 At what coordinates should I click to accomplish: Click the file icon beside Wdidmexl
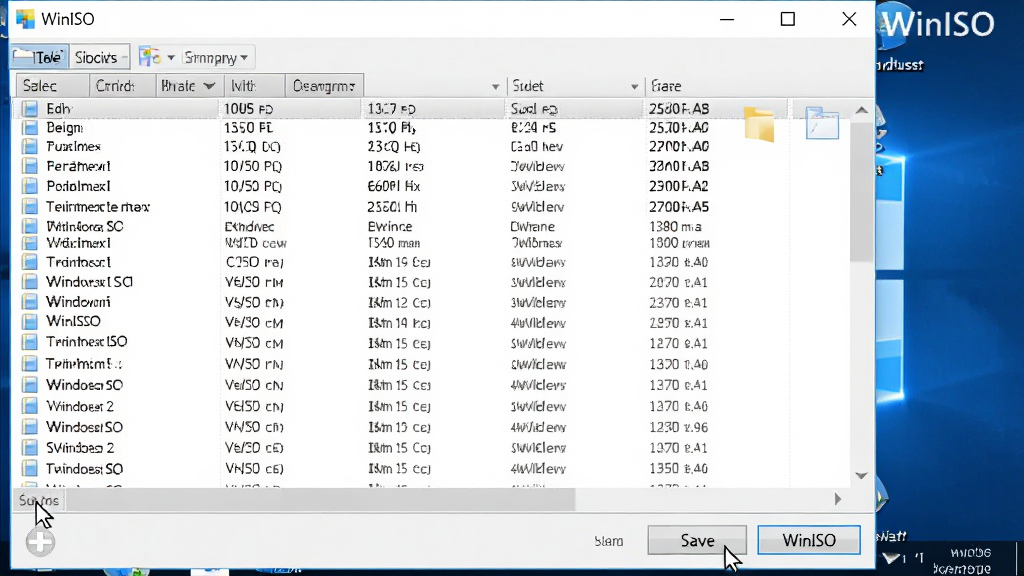click(x=29, y=243)
